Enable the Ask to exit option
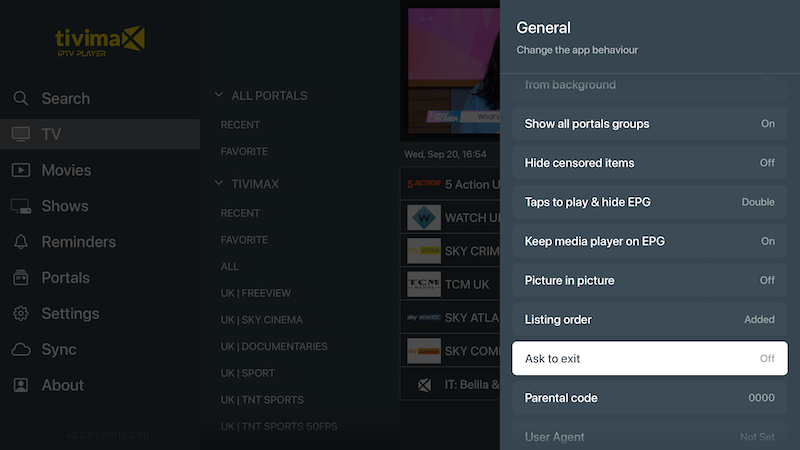 tap(649, 358)
